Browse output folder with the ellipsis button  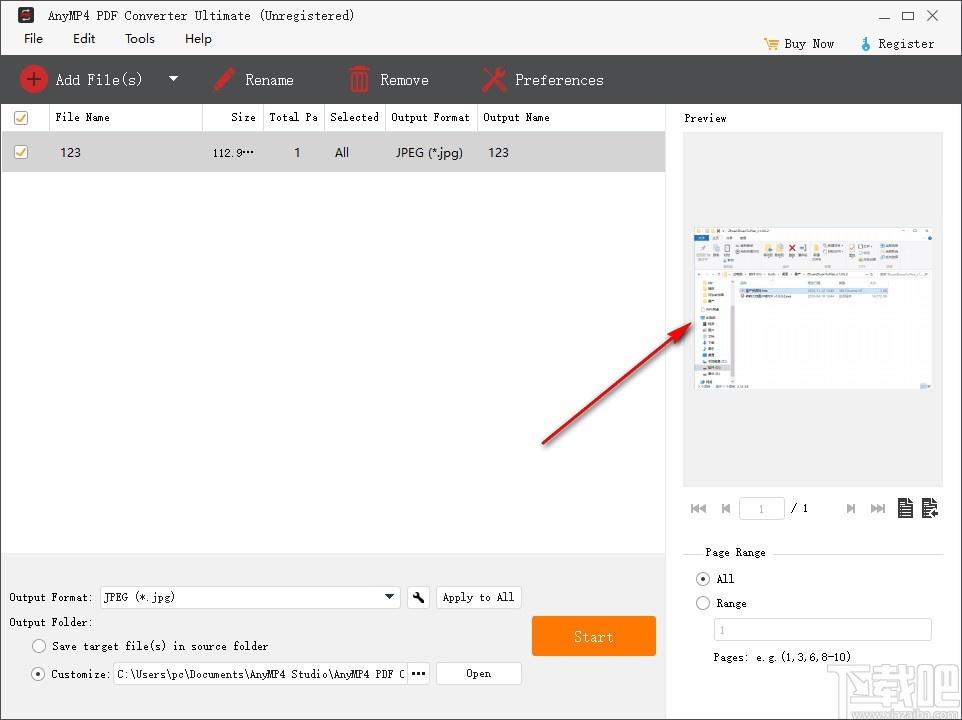(x=418, y=673)
